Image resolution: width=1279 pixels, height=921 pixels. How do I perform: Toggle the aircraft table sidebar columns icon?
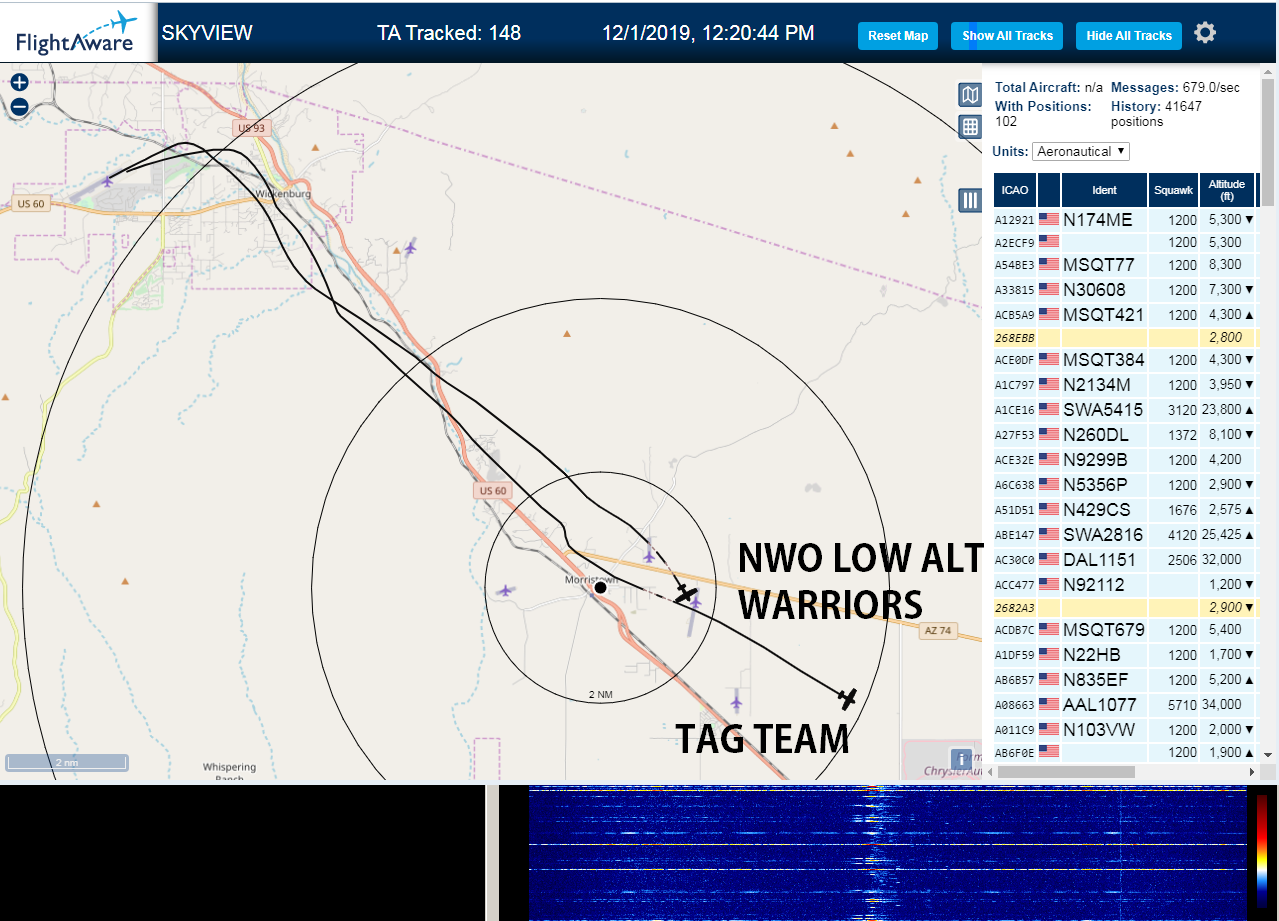(x=970, y=200)
